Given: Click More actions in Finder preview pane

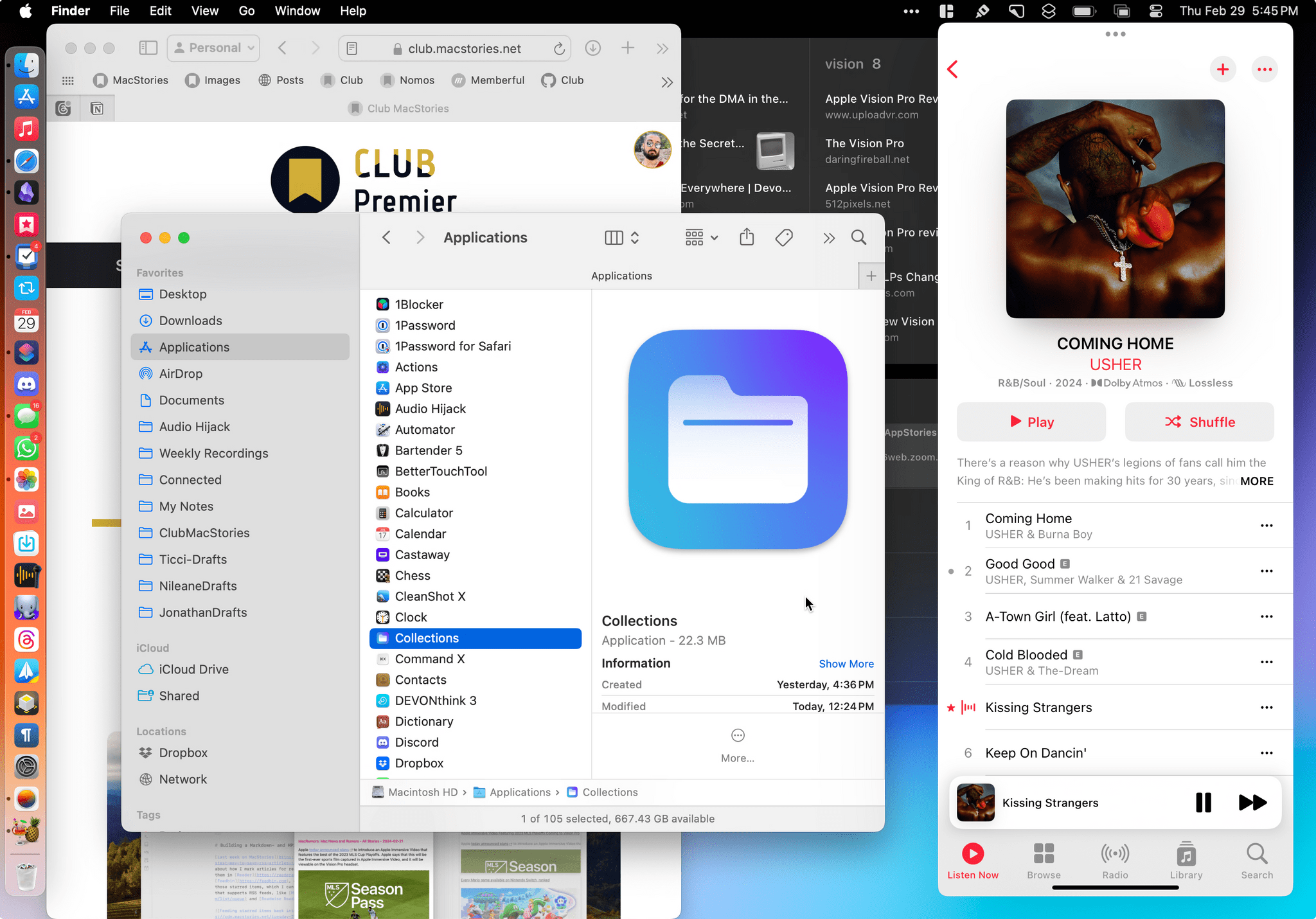Looking at the screenshot, I should click(738, 745).
